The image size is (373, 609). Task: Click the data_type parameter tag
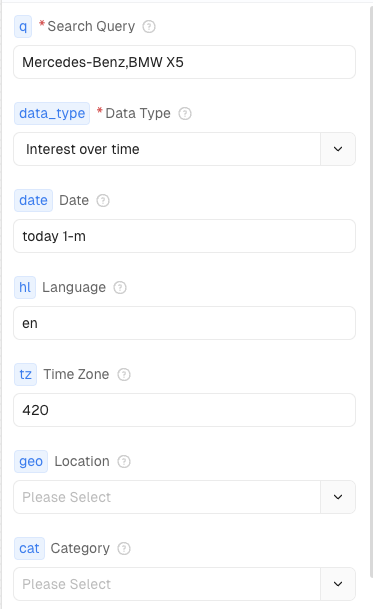pos(52,113)
